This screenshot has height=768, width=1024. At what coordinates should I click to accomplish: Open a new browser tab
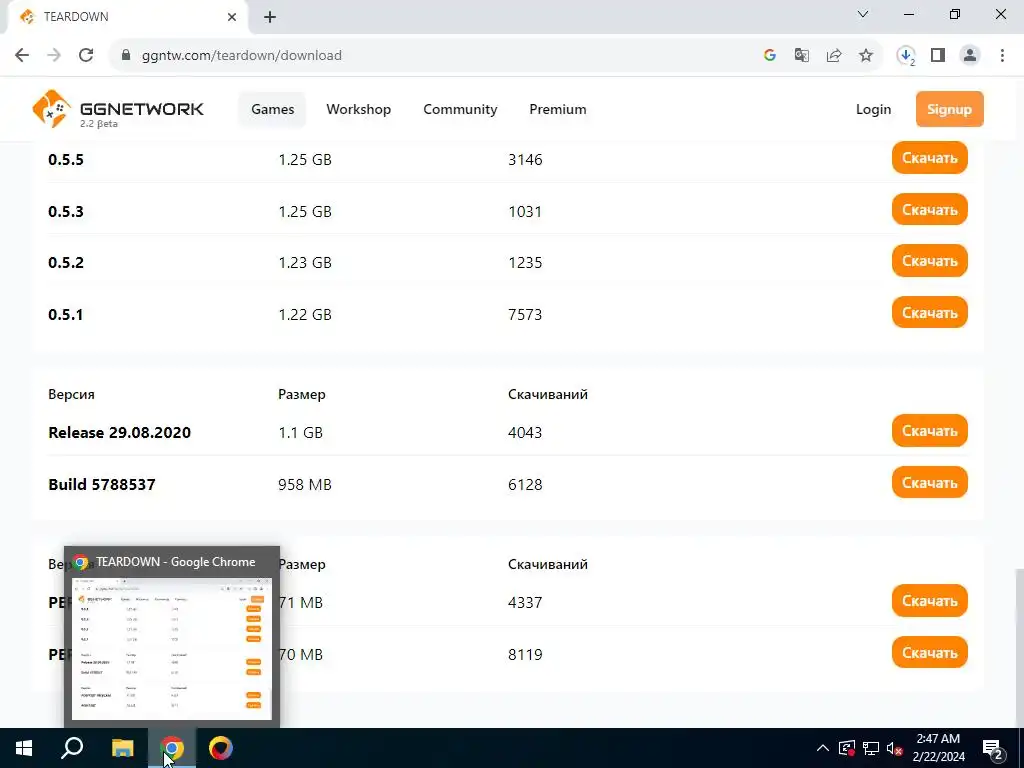[270, 17]
